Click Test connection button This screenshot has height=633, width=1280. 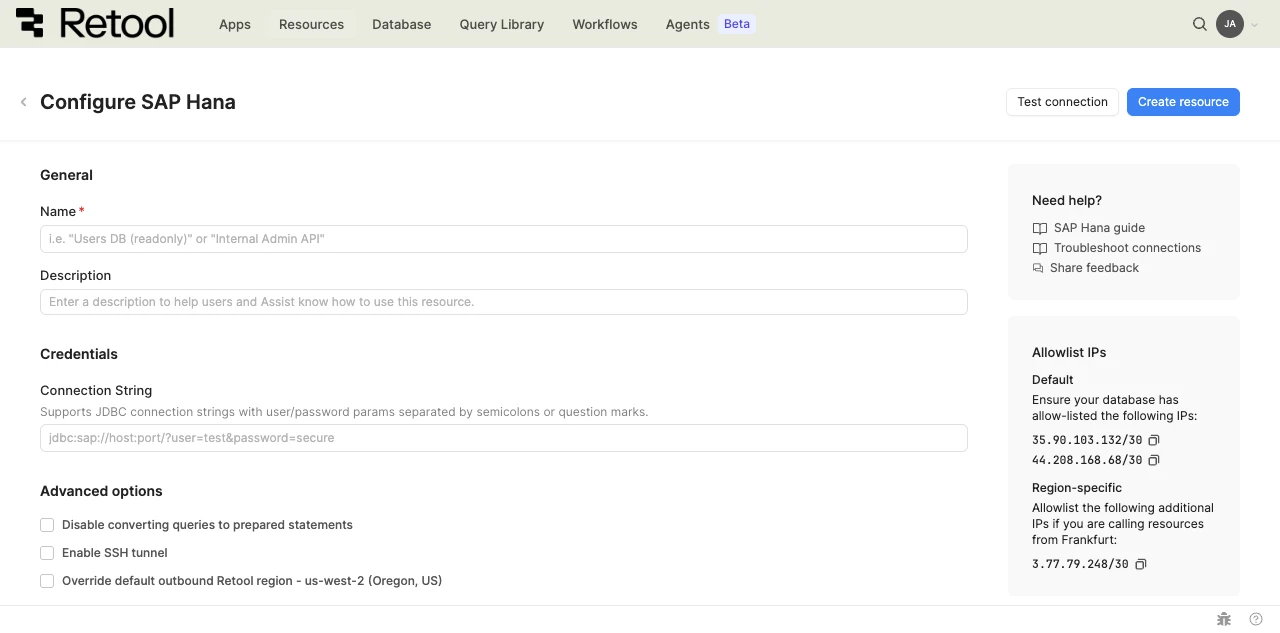[x=1062, y=102]
